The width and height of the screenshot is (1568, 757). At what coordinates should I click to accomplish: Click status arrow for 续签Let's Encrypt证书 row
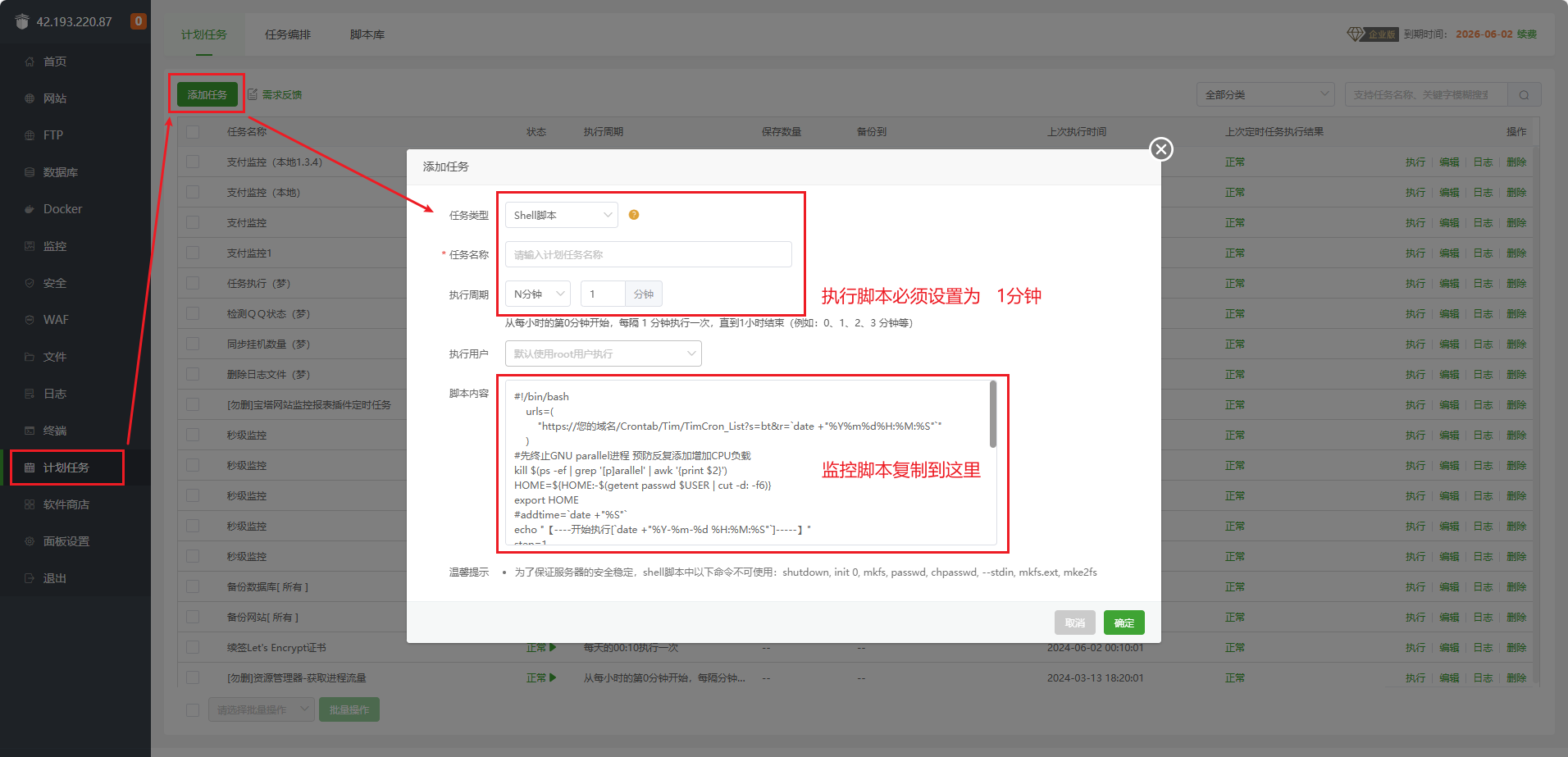click(553, 648)
